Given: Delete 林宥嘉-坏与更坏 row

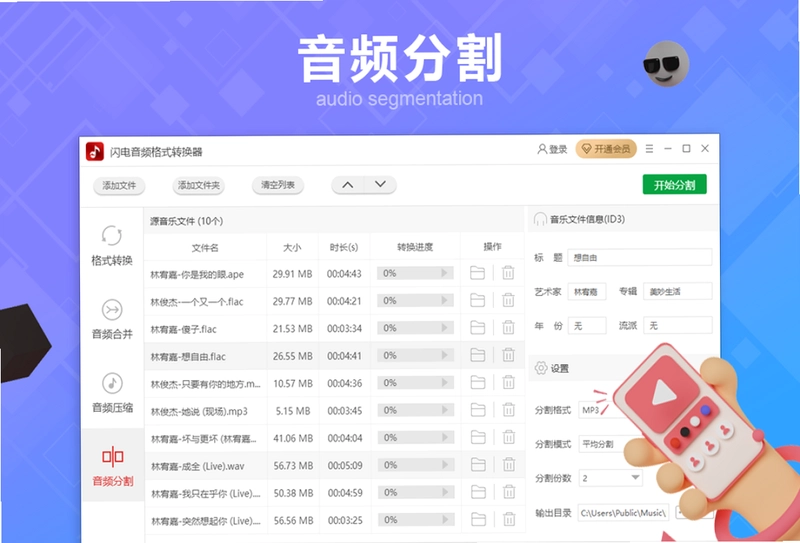Looking at the screenshot, I should click(x=508, y=437).
